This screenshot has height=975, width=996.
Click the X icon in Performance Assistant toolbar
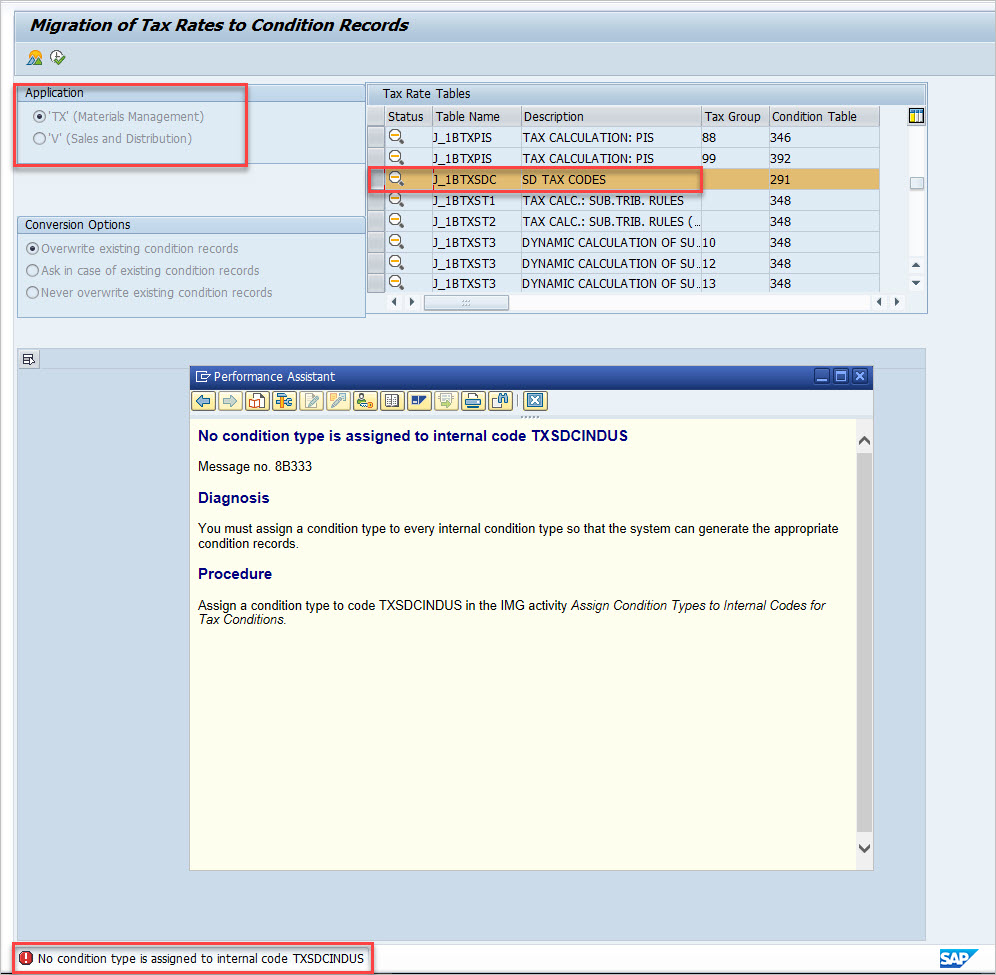[x=535, y=401]
